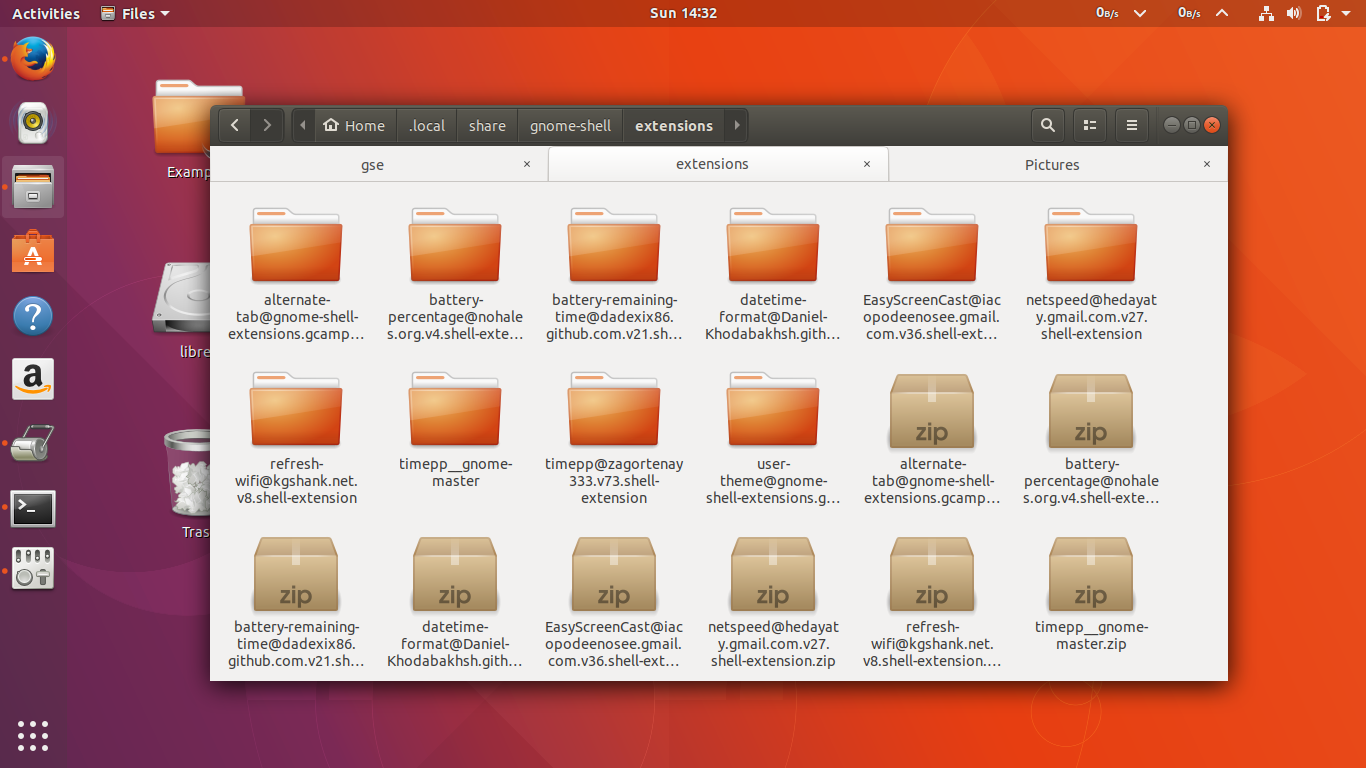Open the alternate-tab@gnome-shell-extensions folder

pos(295,243)
